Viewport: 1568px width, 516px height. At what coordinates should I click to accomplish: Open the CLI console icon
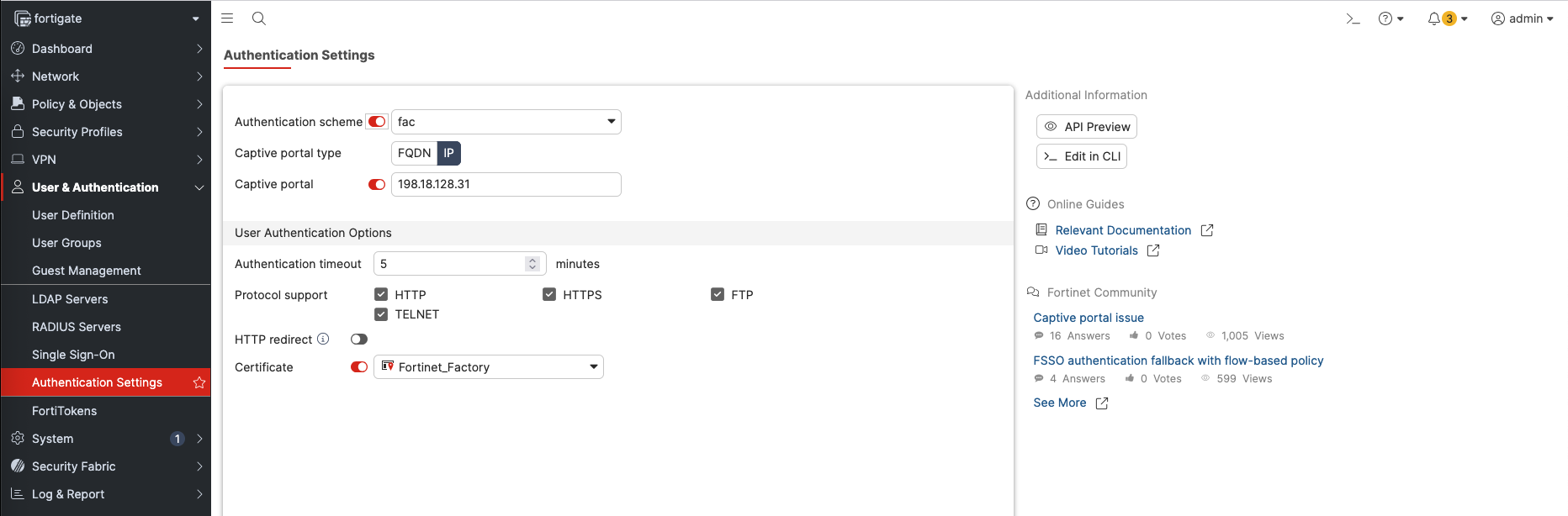1353,18
